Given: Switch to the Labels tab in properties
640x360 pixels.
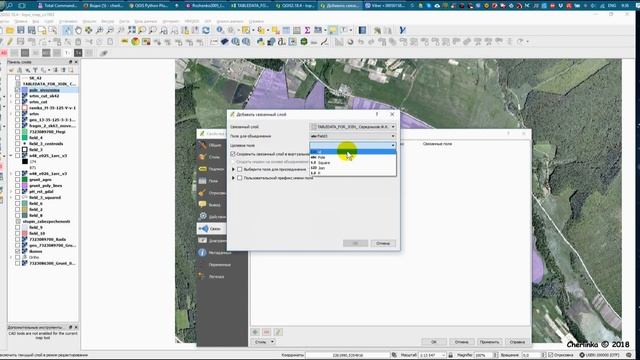Looking at the screenshot, I should [211, 169].
